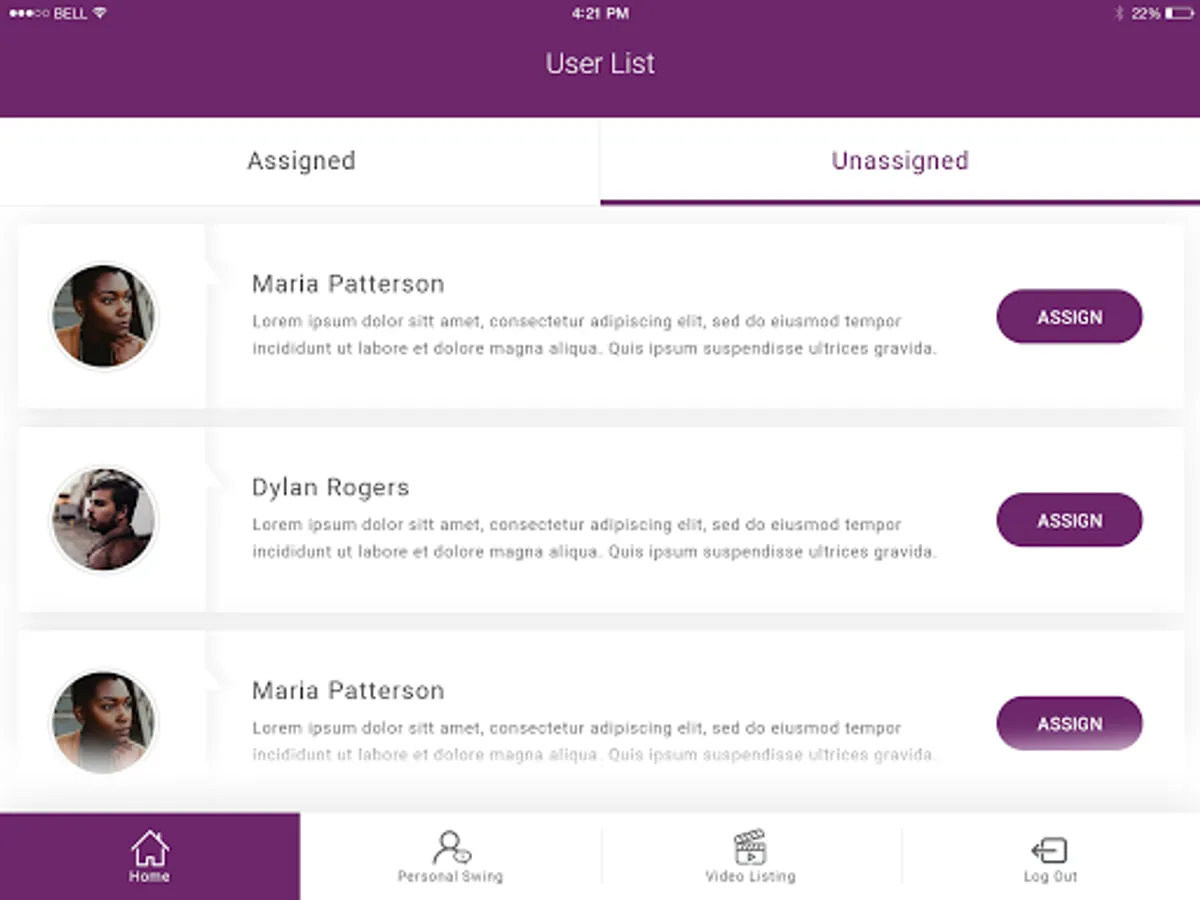The height and width of the screenshot is (900, 1200).
Task: Click the Dylan Rogers name
Action: point(331,488)
